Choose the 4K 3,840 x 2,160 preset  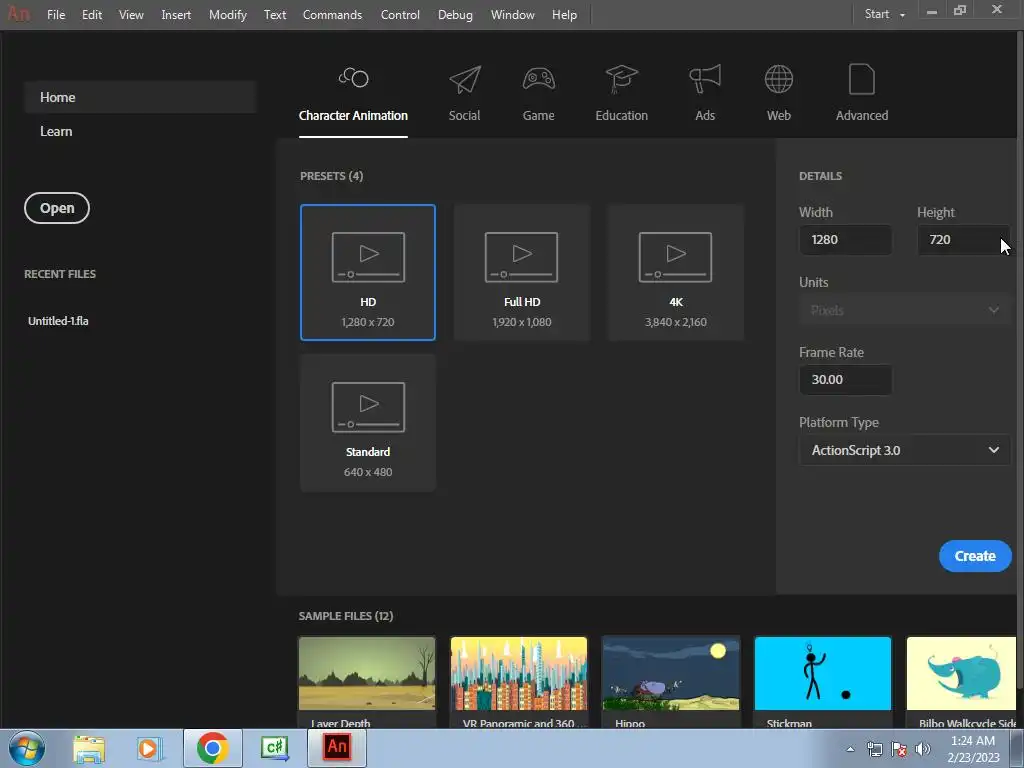click(x=676, y=272)
